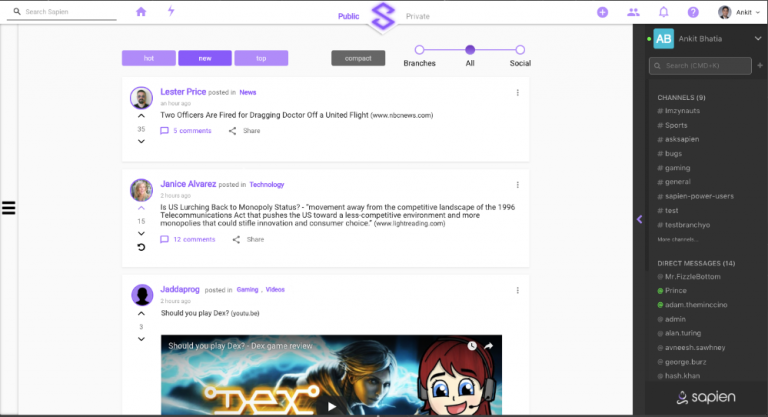Create new post with plus circle icon

602,12
